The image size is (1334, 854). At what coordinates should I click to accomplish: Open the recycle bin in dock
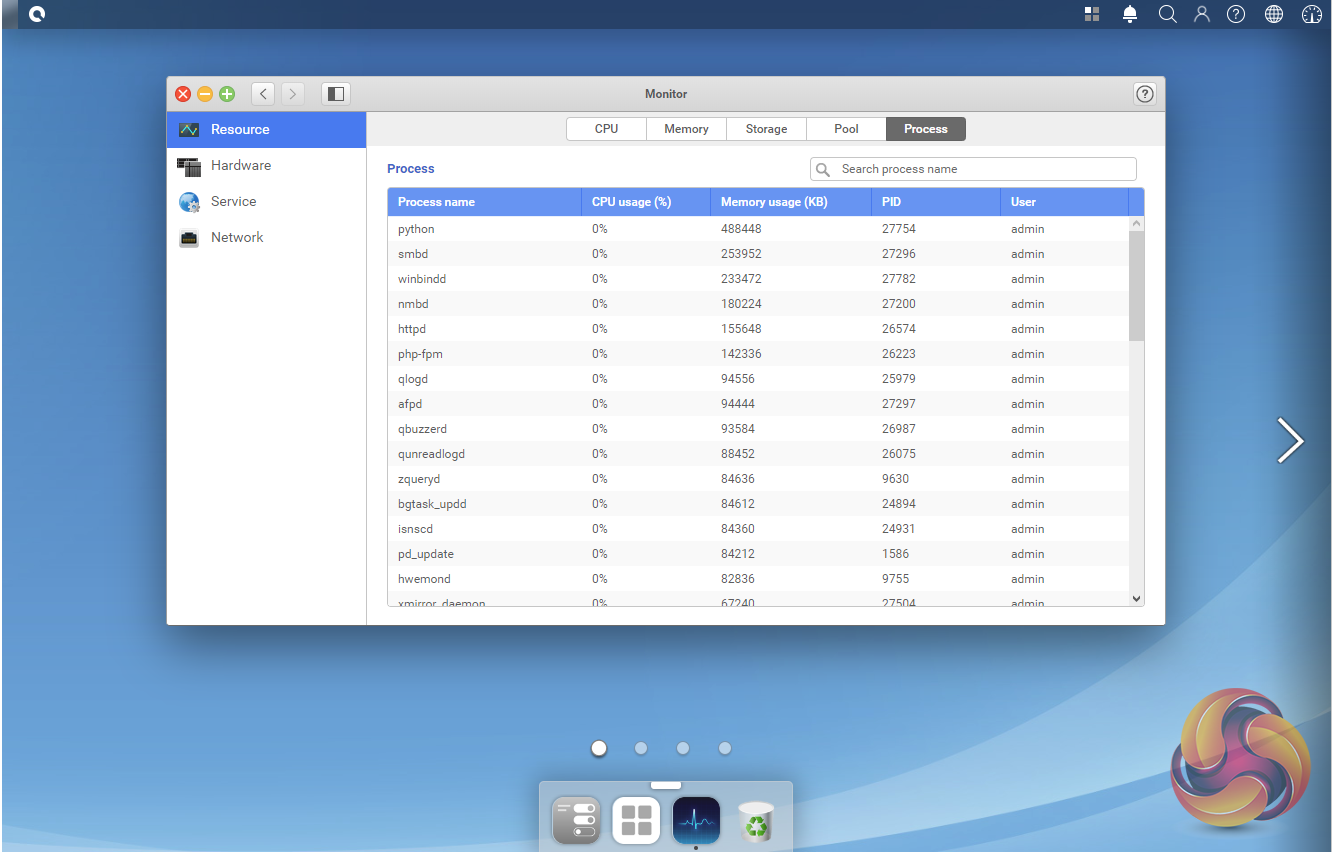coord(756,821)
